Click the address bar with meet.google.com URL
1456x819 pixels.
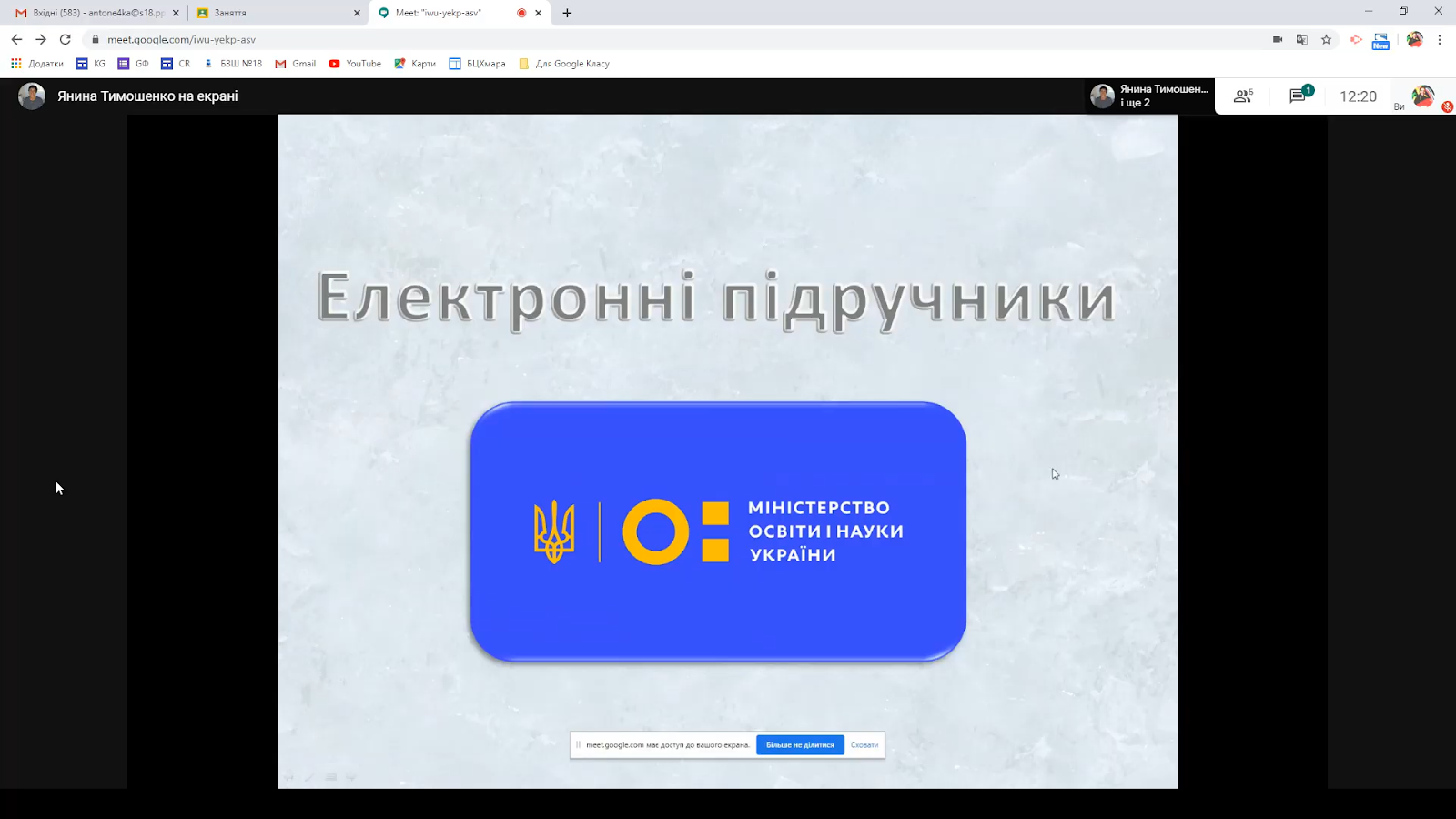673,39
